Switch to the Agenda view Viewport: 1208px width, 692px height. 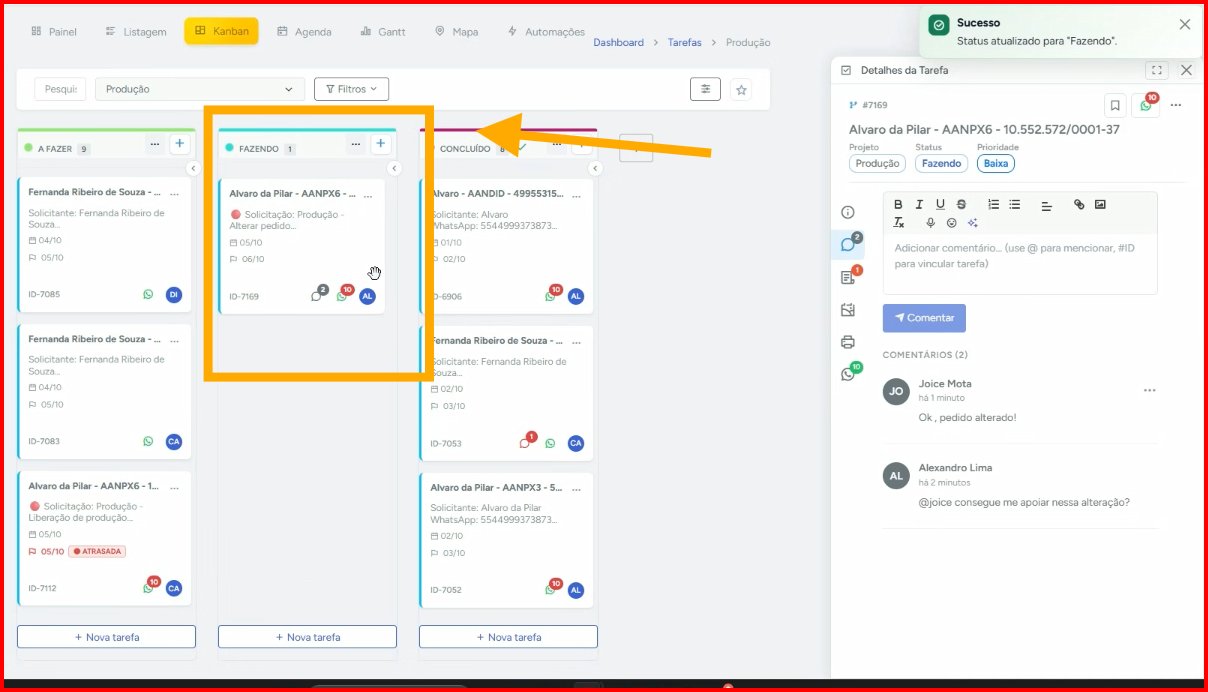click(x=304, y=32)
